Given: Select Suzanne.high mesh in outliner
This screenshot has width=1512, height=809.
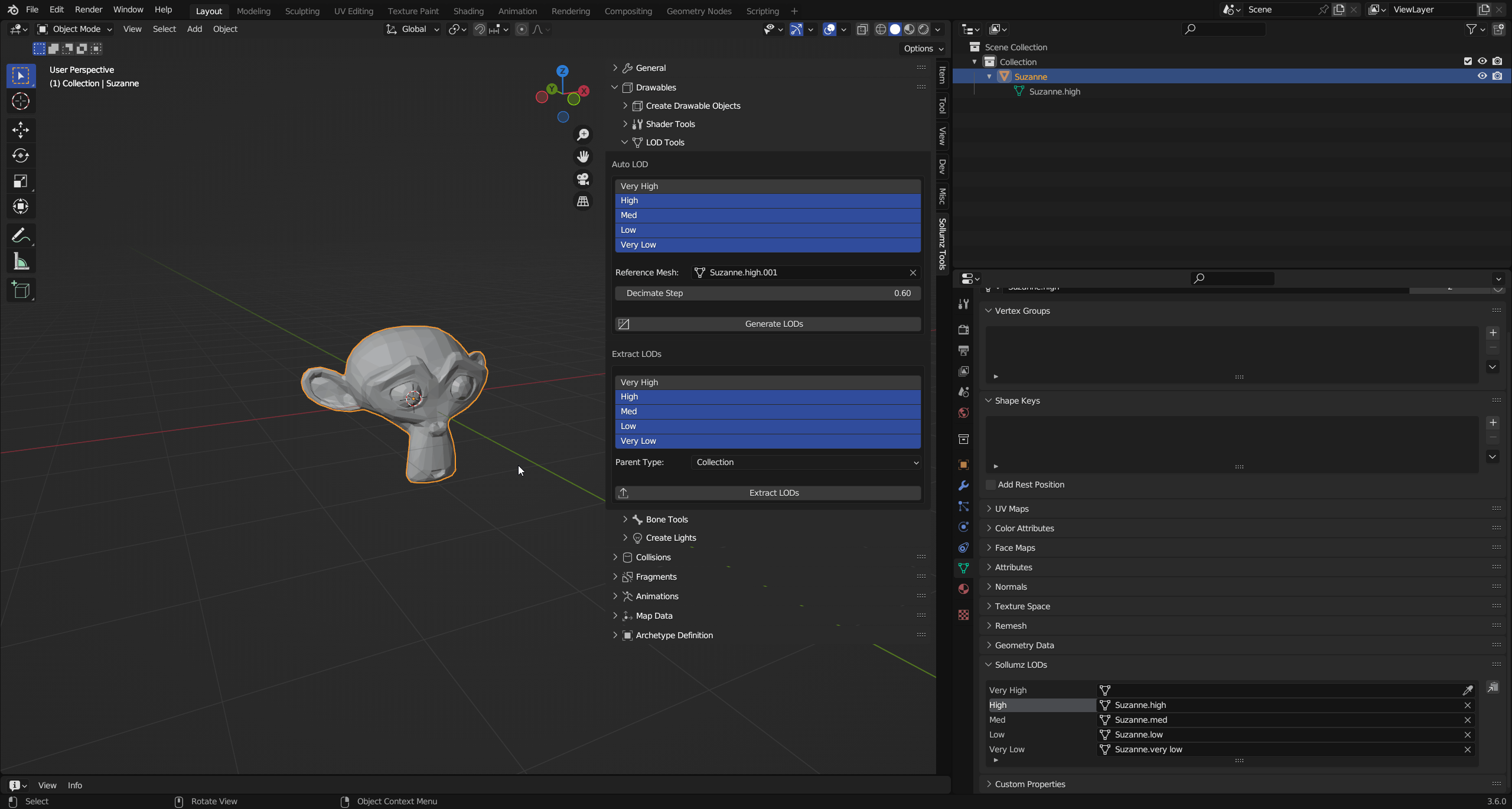Looking at the screenshot, I should (x=1054, y=92).
